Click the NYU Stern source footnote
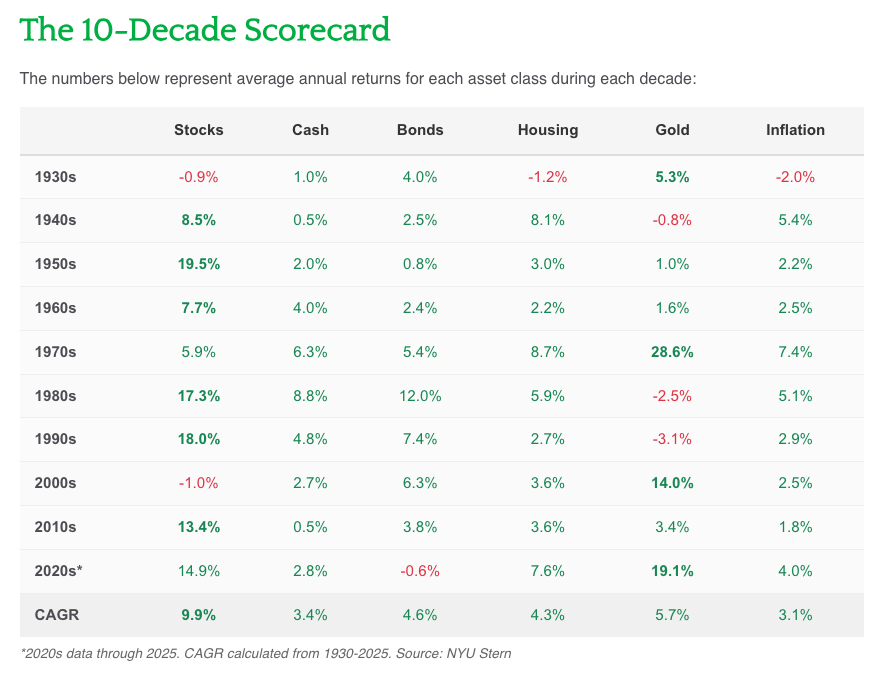The width and height of the screenshot is (895, 682). point(266,654)
